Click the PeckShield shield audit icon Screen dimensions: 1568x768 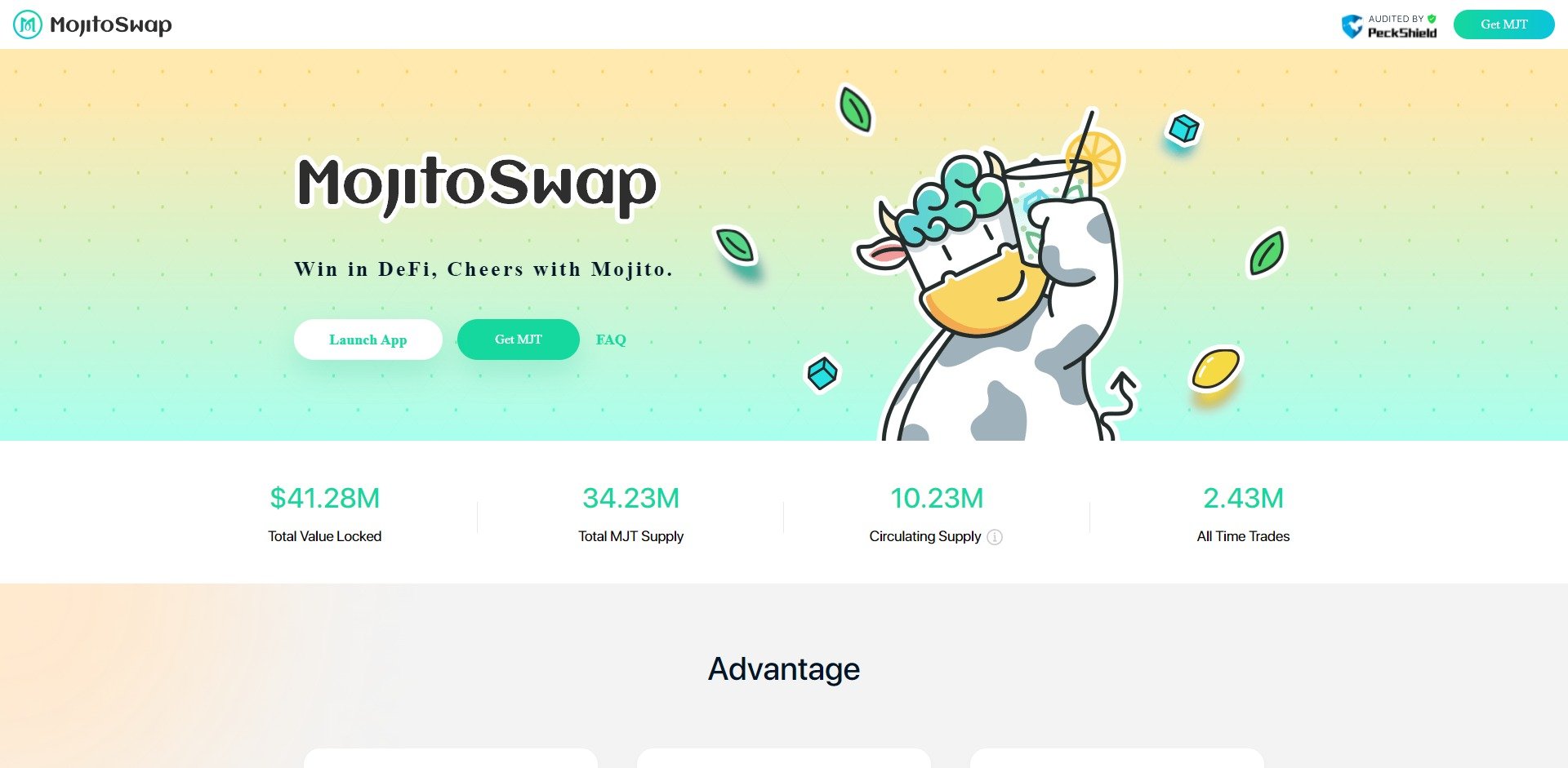click(1352, 26)
